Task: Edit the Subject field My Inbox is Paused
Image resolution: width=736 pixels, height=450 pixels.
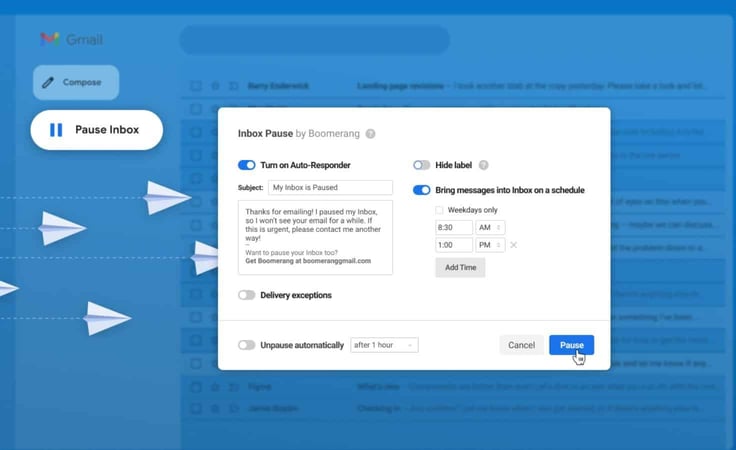Action: 330,188
